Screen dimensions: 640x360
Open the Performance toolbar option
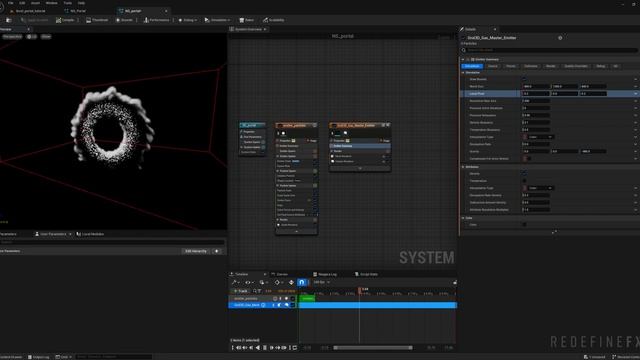(156, 20)
